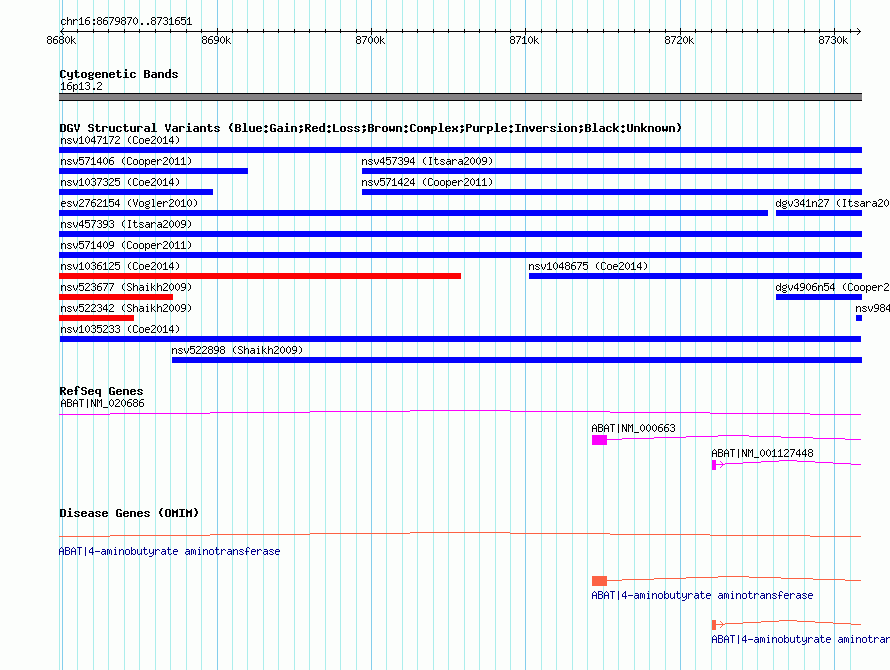
Task: Click the nsv1048675 (Coe2014) variant label
Action: (x=588, y=266)
